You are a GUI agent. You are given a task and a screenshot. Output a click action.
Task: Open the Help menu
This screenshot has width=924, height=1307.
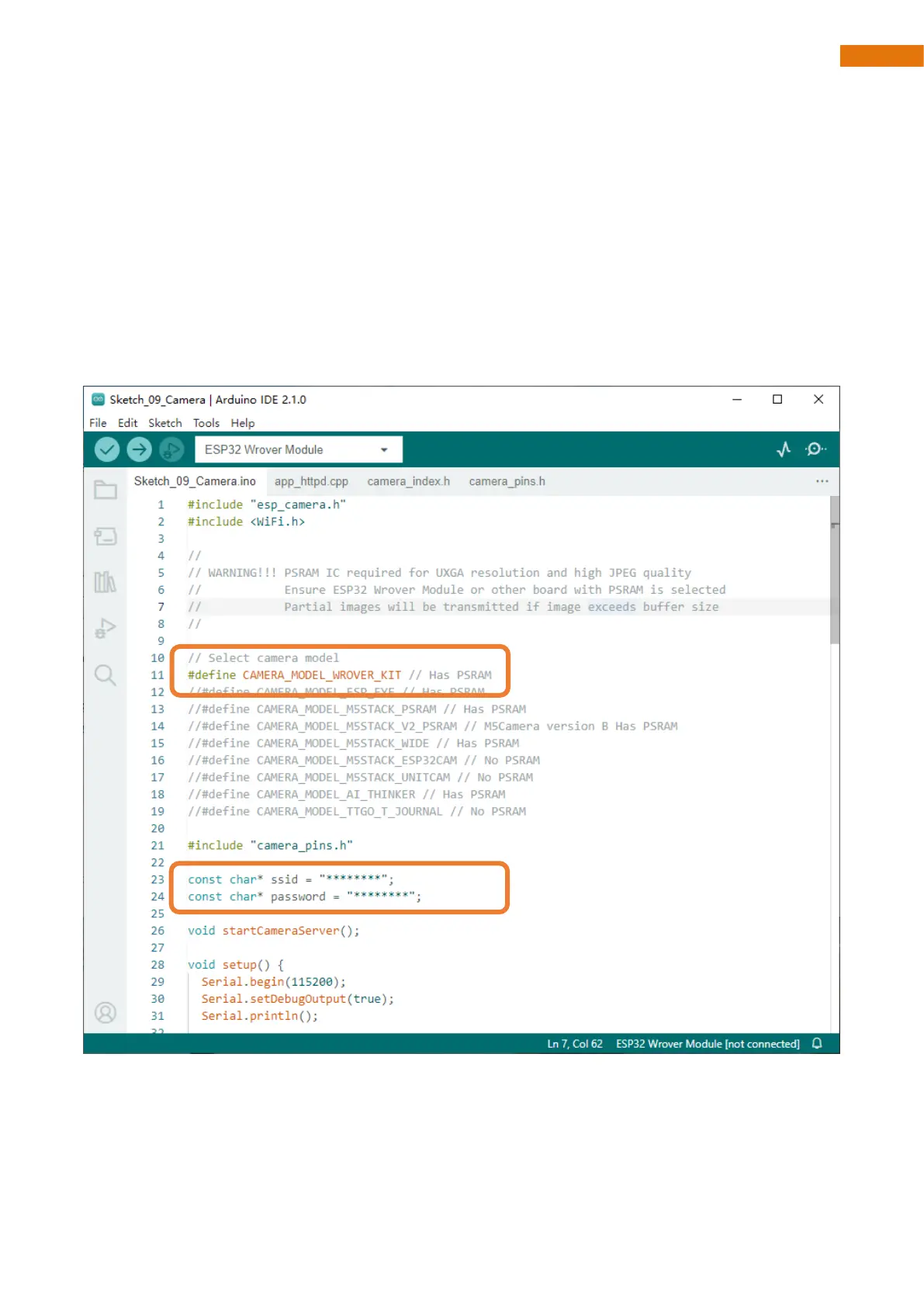pyautogui.click(x=243, y=423)
